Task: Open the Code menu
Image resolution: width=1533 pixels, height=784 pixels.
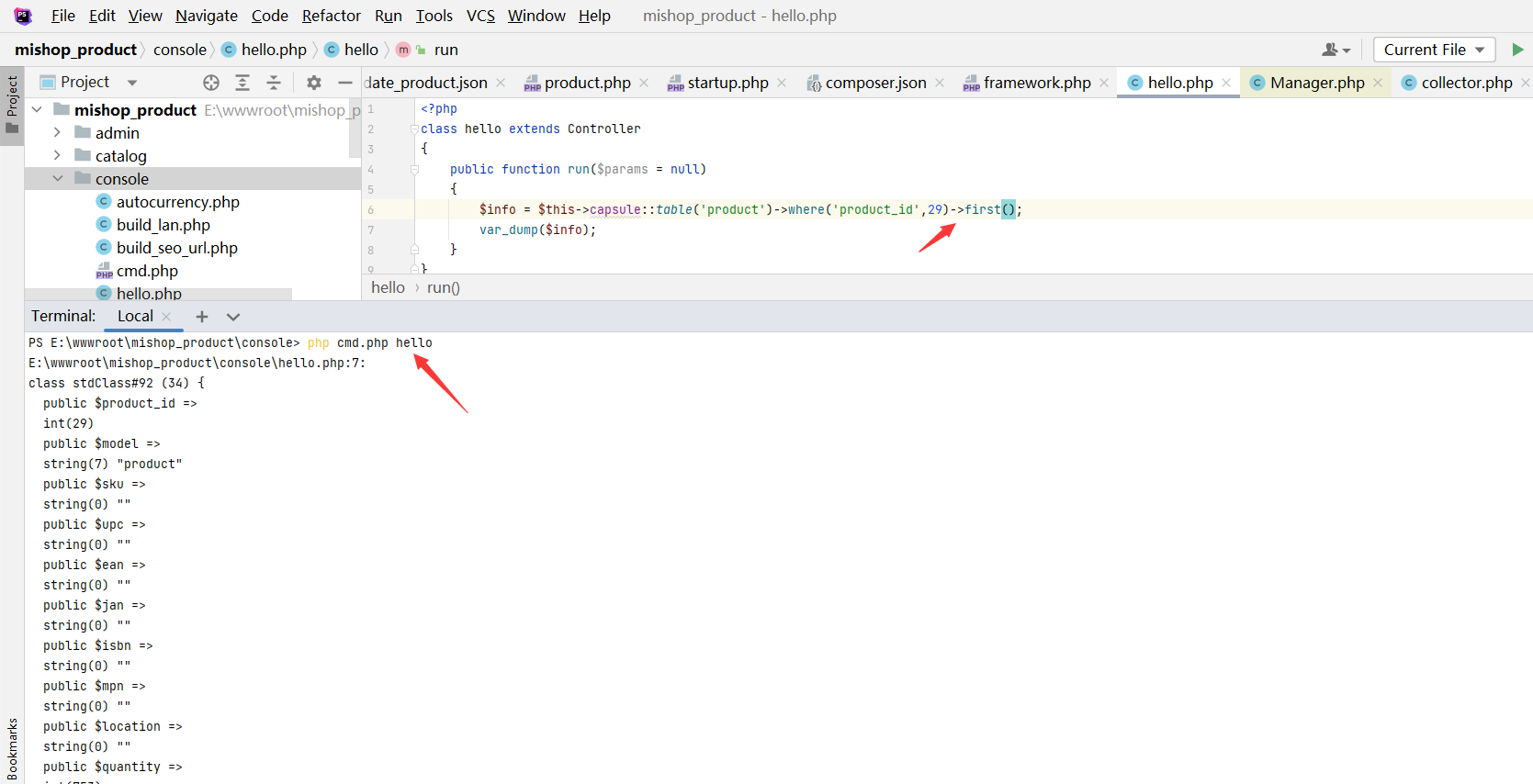Action: (270, 16)
